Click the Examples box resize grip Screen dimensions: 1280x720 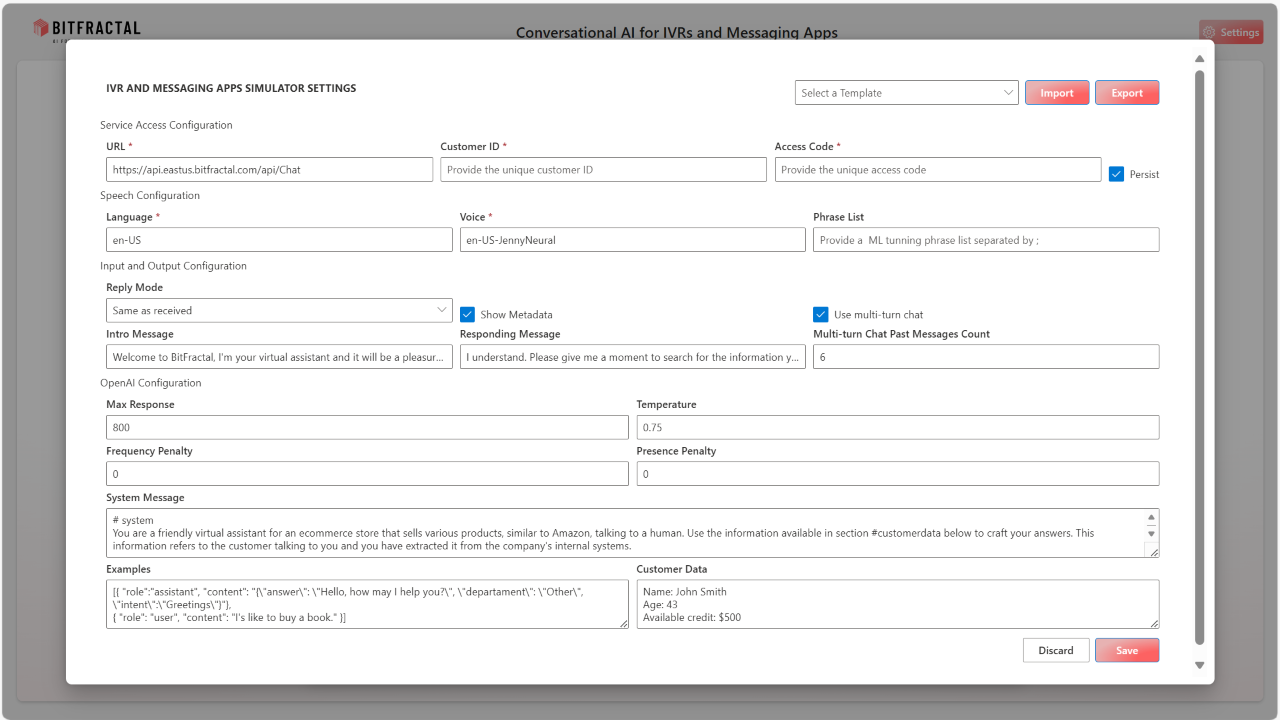[623, 622]
